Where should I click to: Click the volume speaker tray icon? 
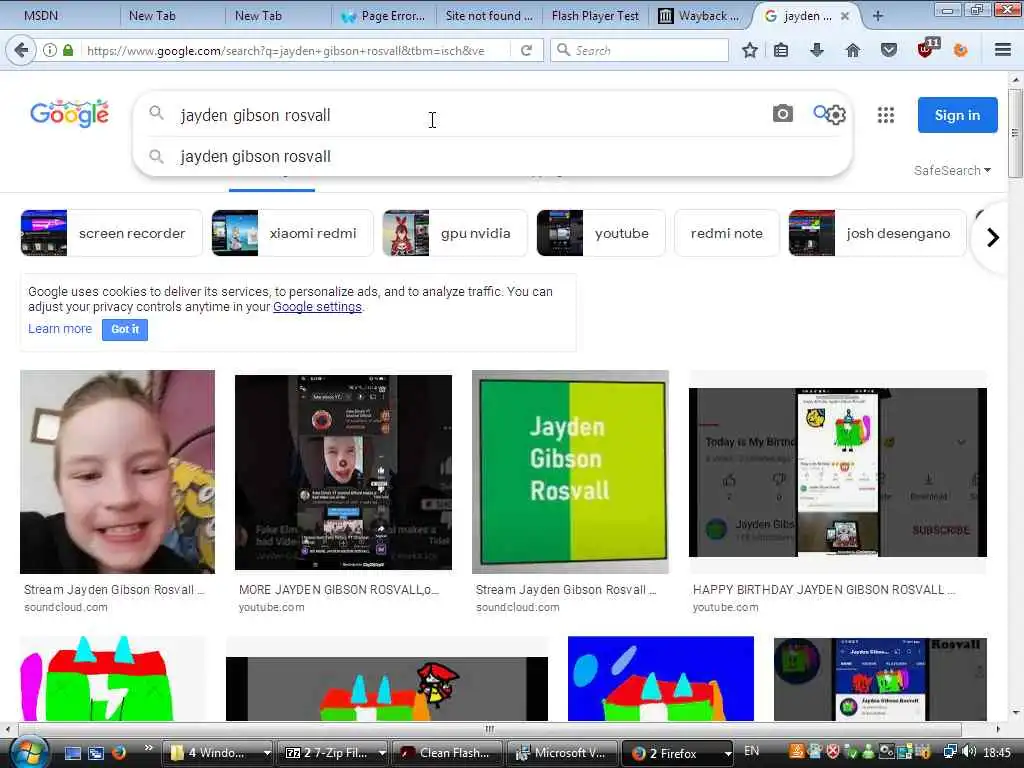coord(969,752)
